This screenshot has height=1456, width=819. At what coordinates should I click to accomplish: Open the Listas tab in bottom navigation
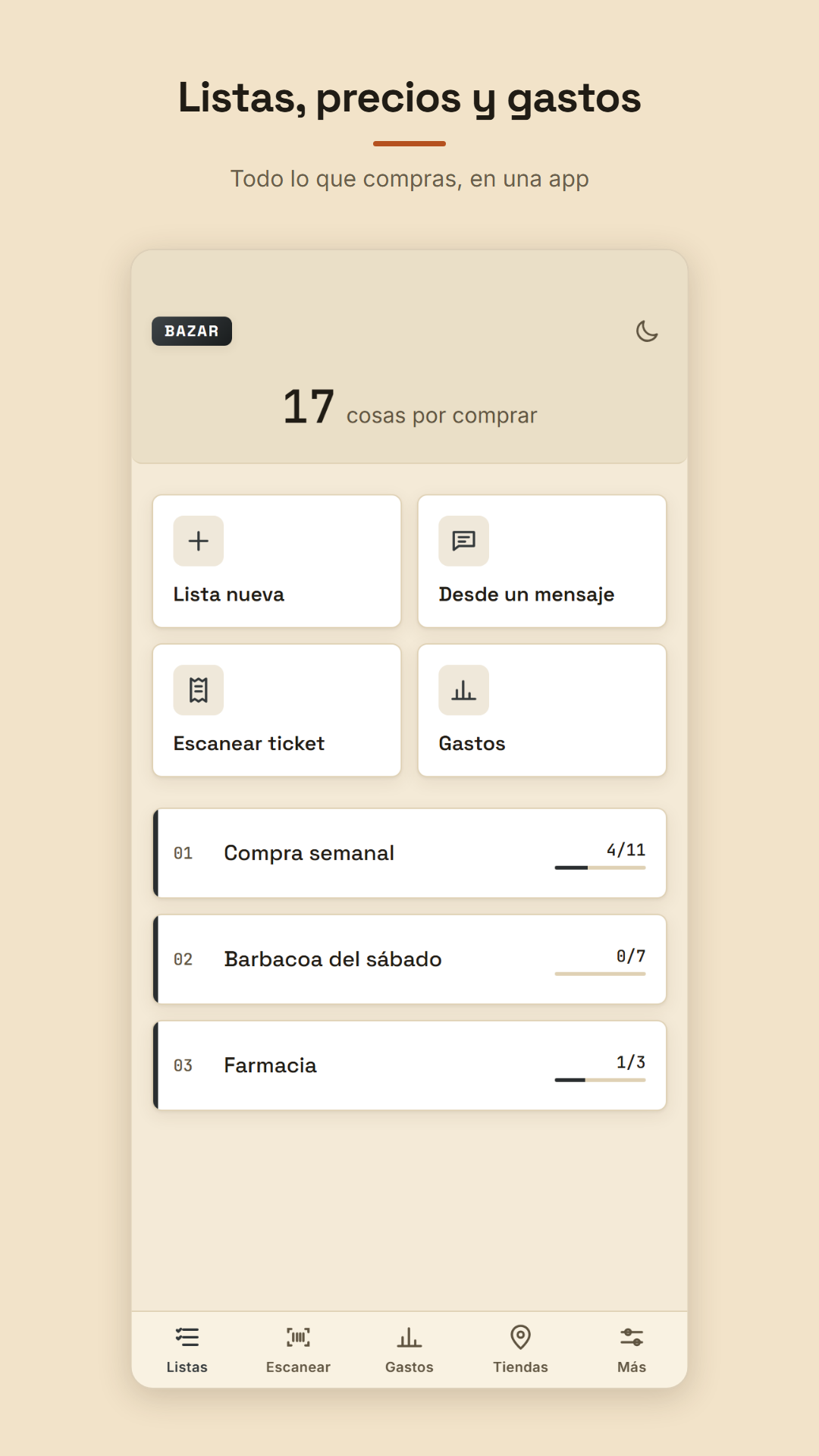pos(187,1350)
